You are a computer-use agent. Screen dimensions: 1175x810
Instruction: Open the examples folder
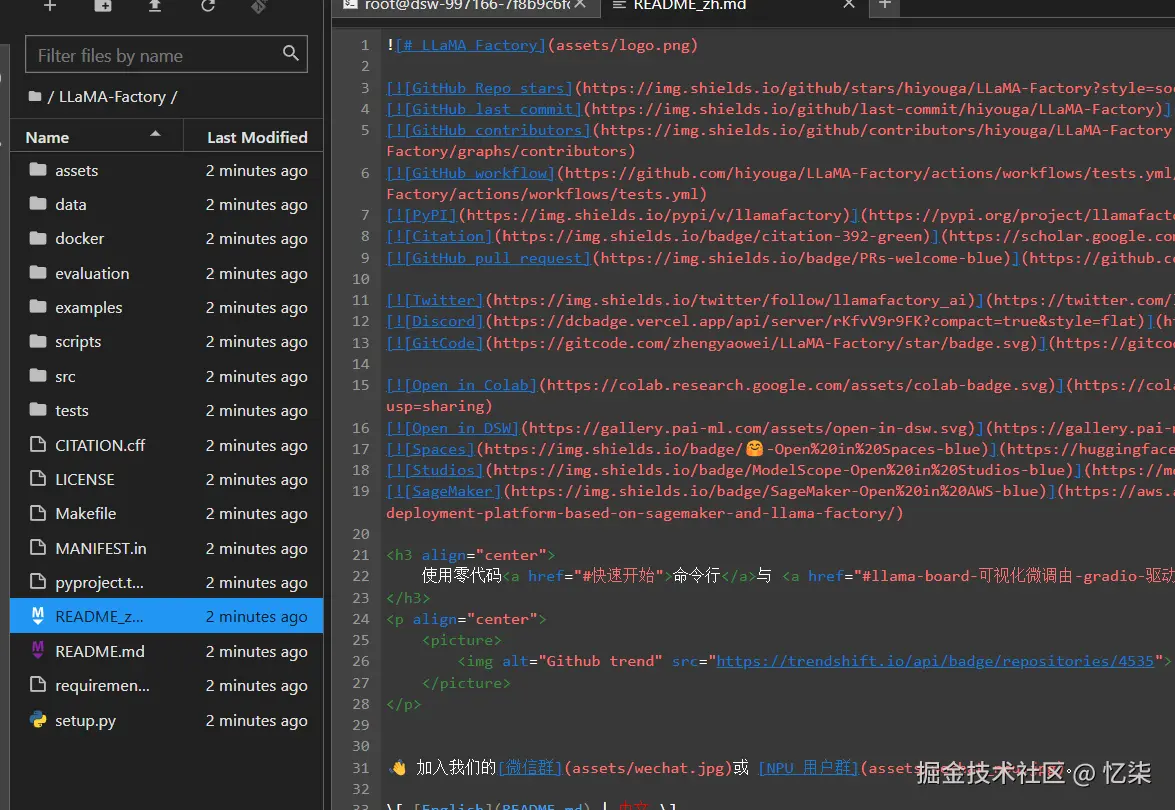88,308
